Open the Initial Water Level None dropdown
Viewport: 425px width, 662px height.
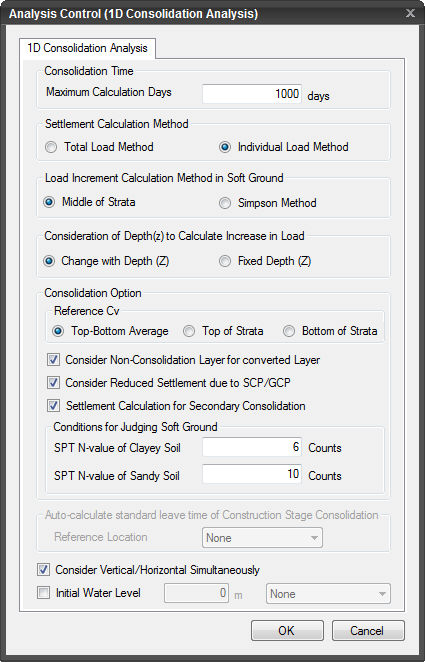pyautogui.click(x=328, y=594)
